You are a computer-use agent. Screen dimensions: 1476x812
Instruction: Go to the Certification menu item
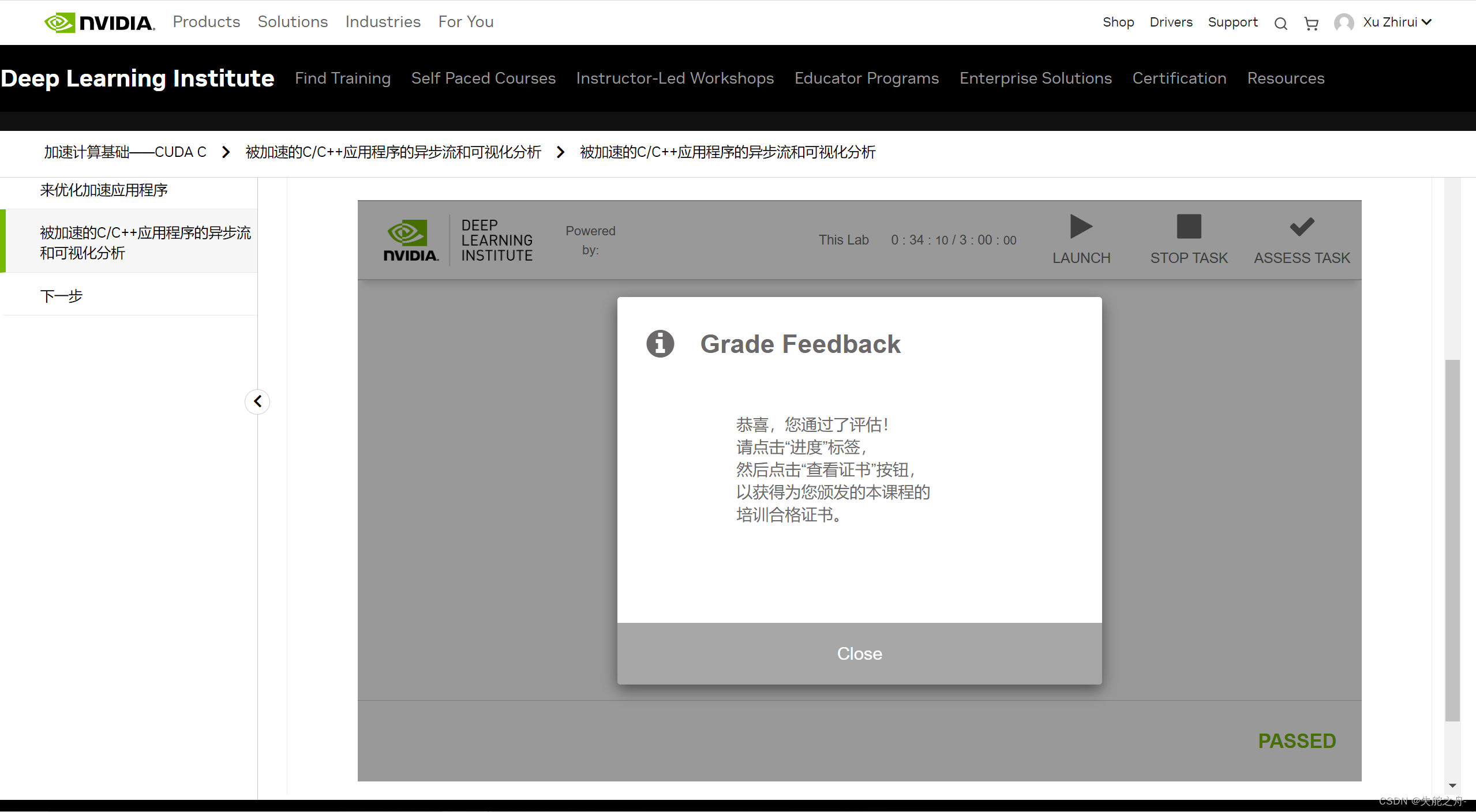point(1179,78)
